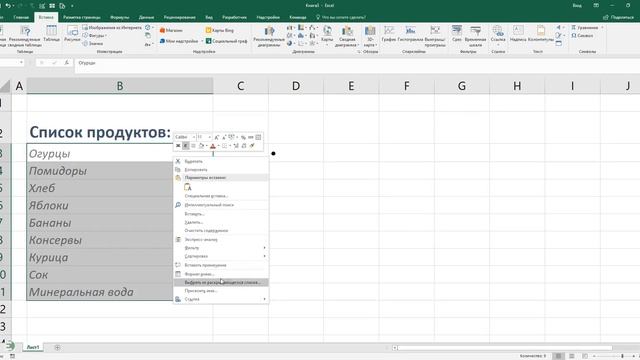Insert a График sparkline
Screen dimensions: 640x360
(x=389, y=33)
